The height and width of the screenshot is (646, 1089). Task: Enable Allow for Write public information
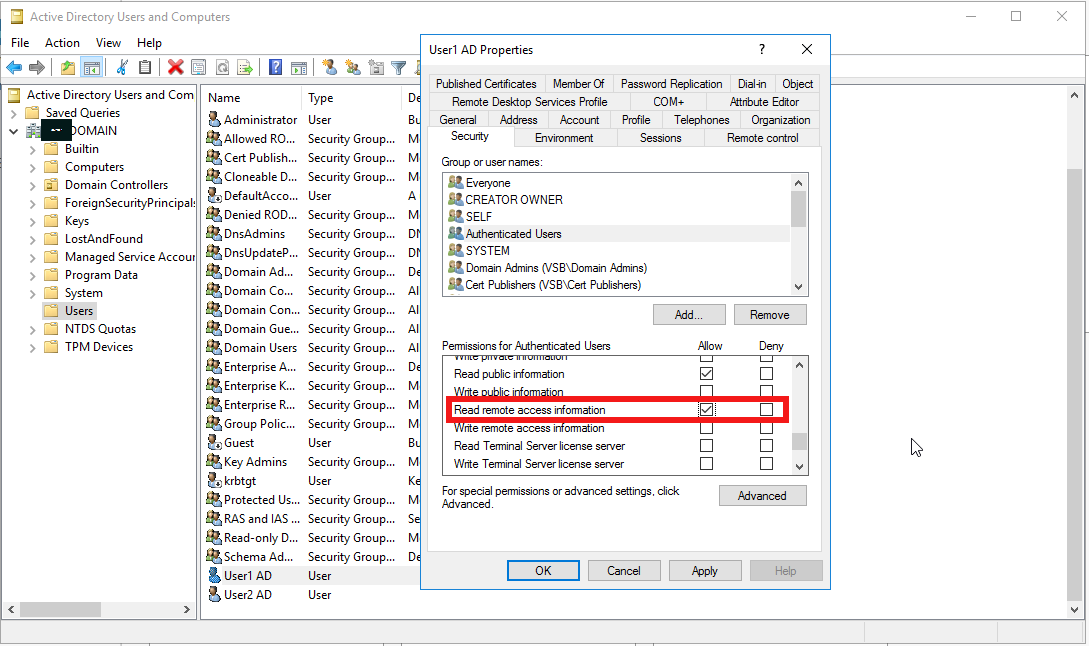coord(707,391)
